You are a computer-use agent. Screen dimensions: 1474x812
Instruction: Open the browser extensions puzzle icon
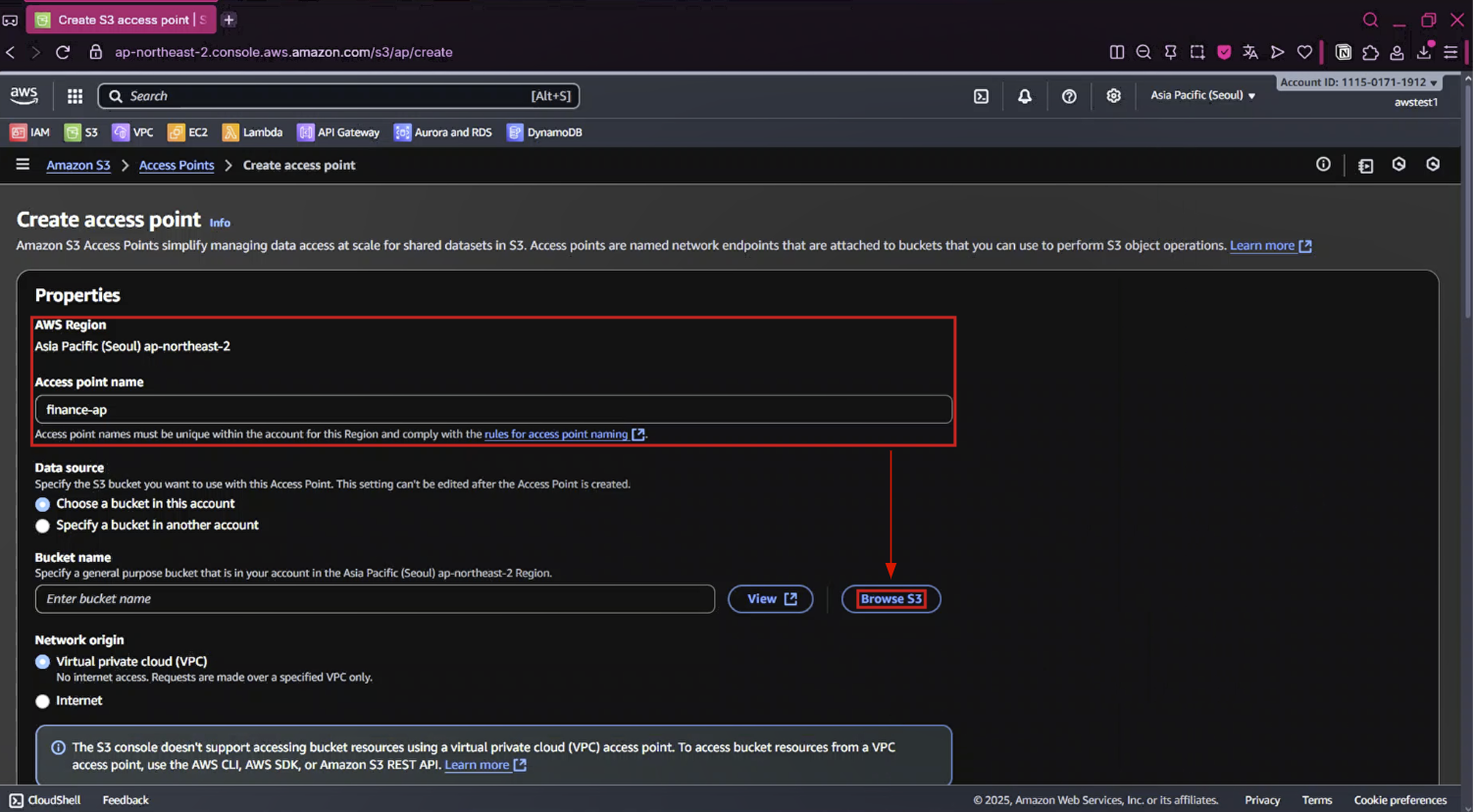tap(1370, 52)
